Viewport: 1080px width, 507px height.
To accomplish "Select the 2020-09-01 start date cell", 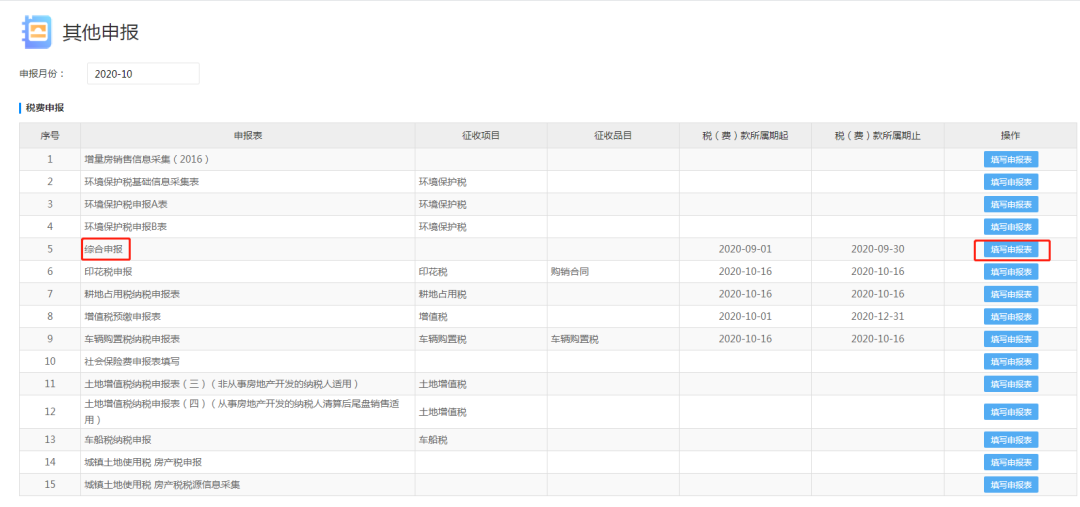I will pos(745,249).
